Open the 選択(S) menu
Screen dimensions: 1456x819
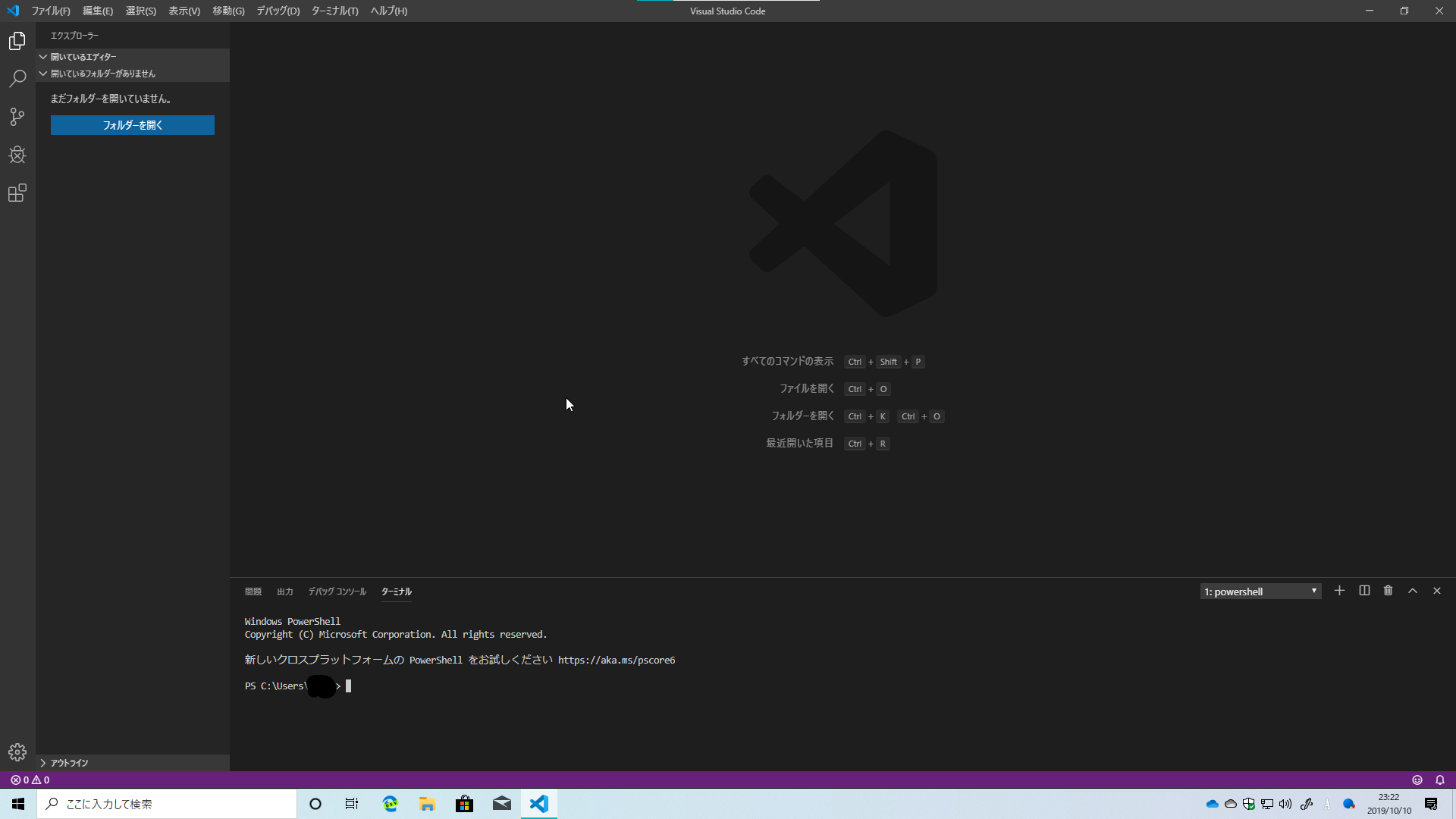140,11
